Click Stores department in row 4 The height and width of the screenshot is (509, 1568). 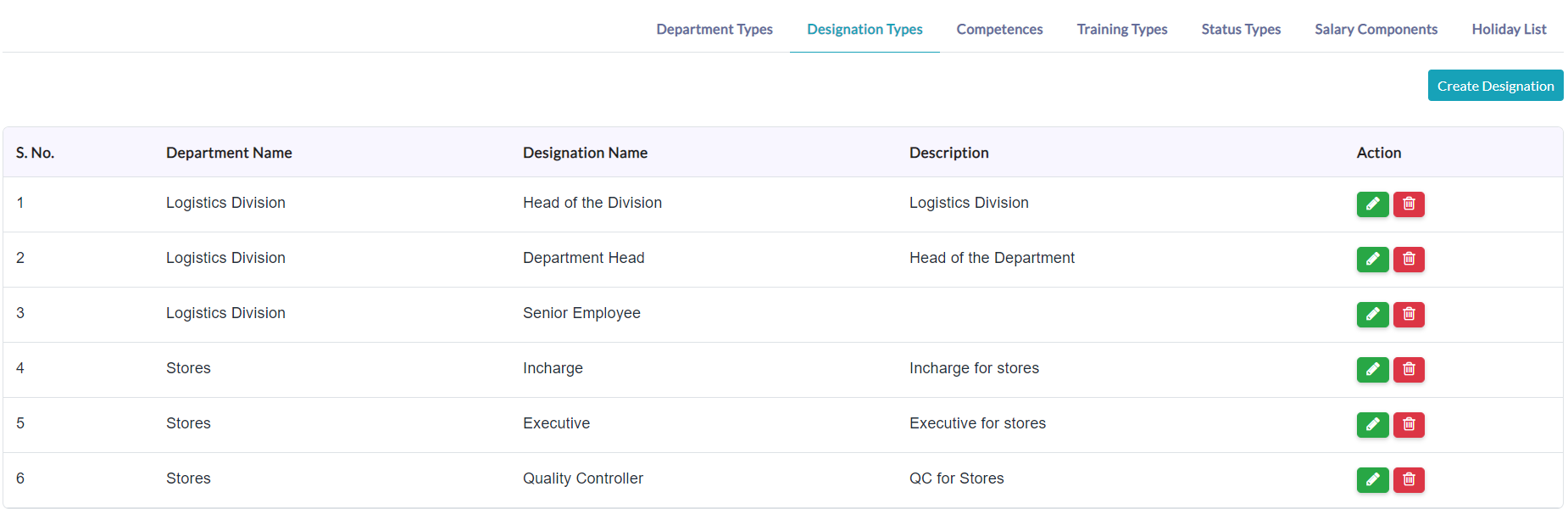pos(188,368)
